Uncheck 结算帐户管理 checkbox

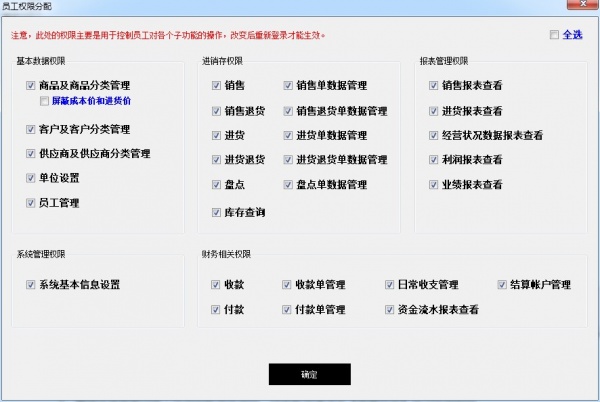tap(502, 285)
